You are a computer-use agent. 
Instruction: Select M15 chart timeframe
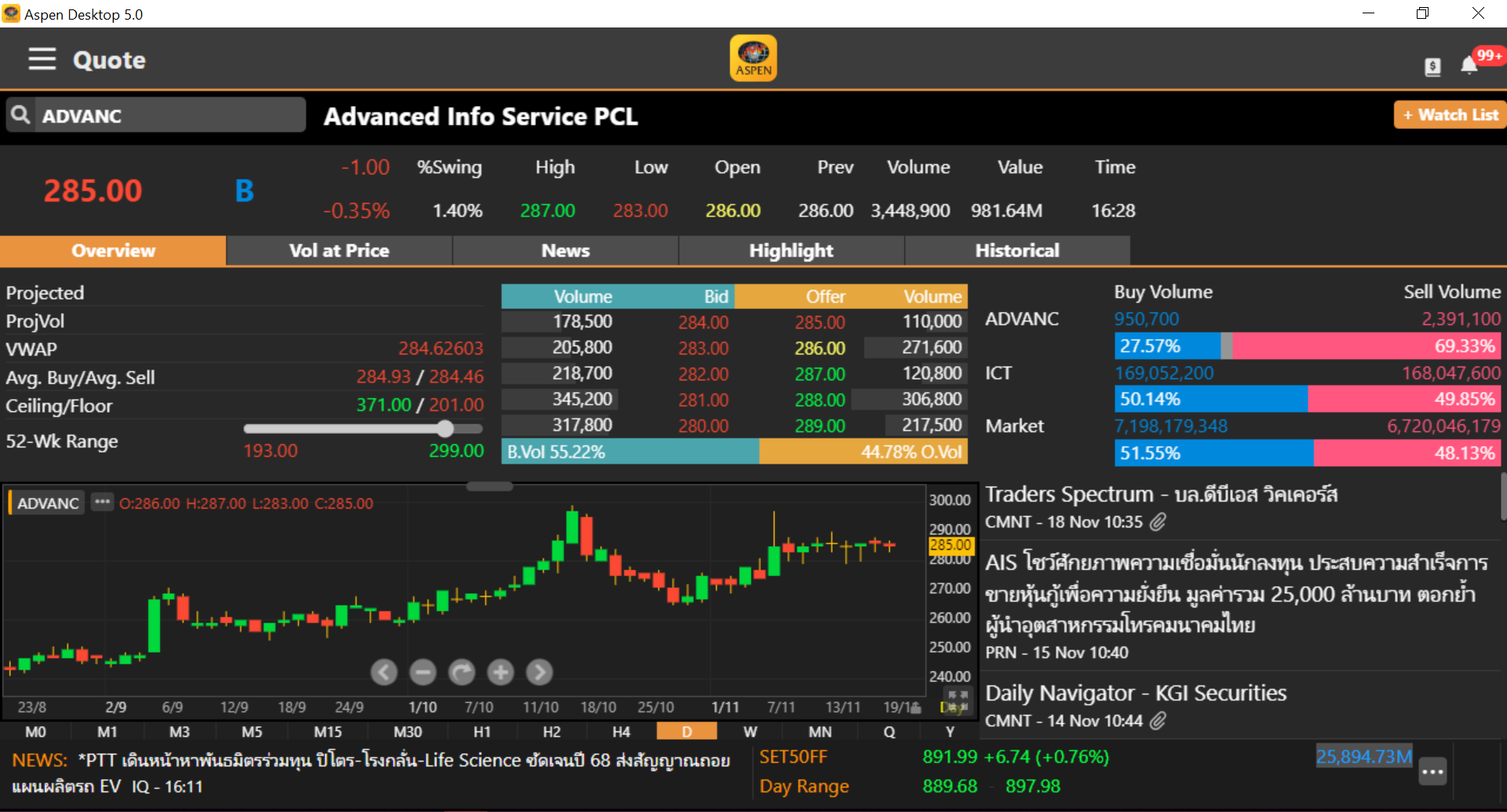click(x=327, y=731)
